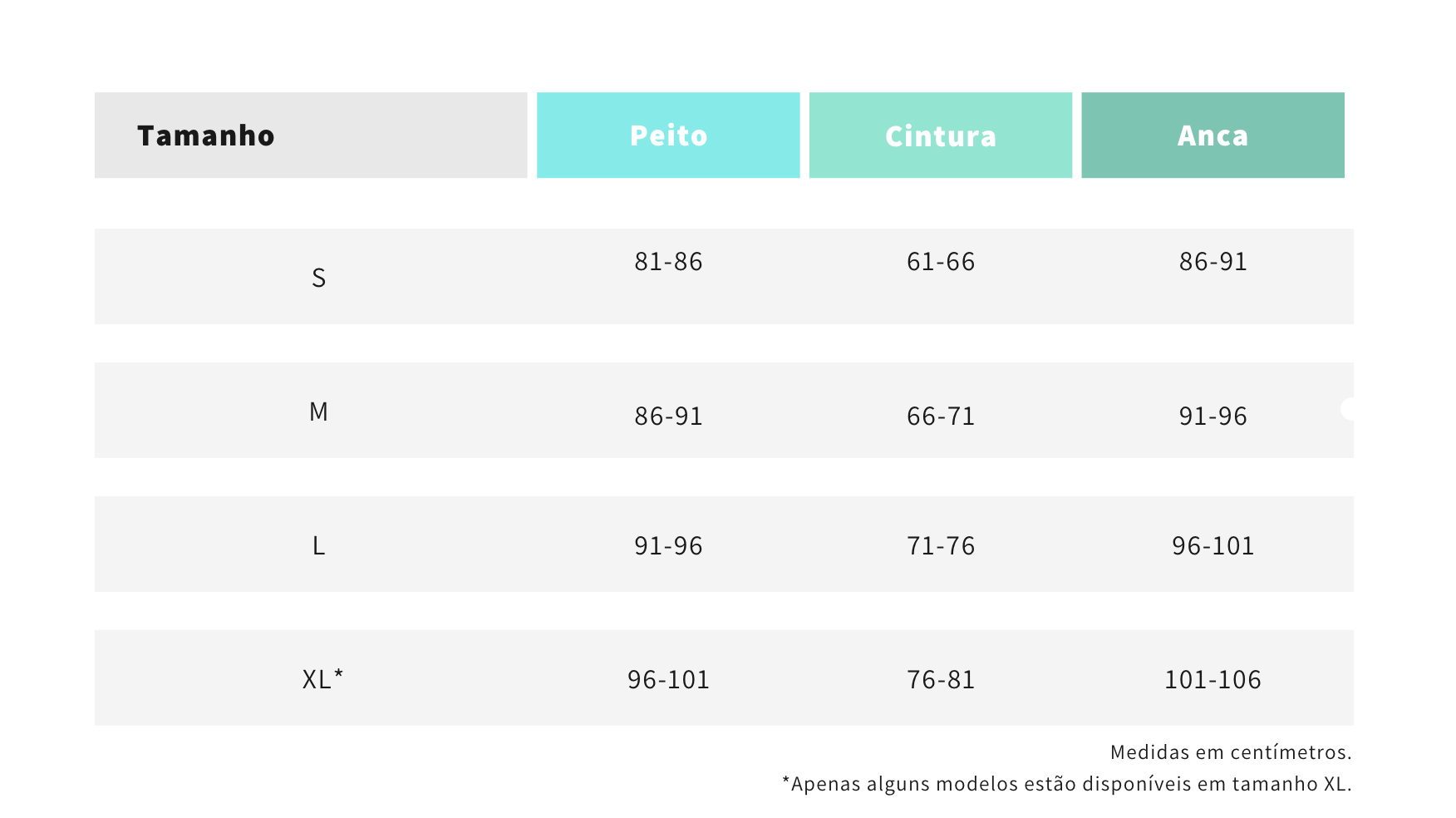Click the Anca column header
The width and height of the screenshot is (1456, 818).
[x=1213, y=135]
